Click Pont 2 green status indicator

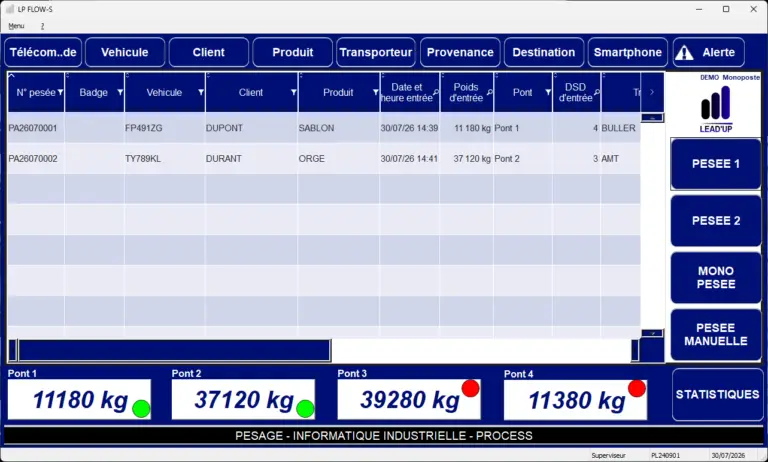(305, 409)
